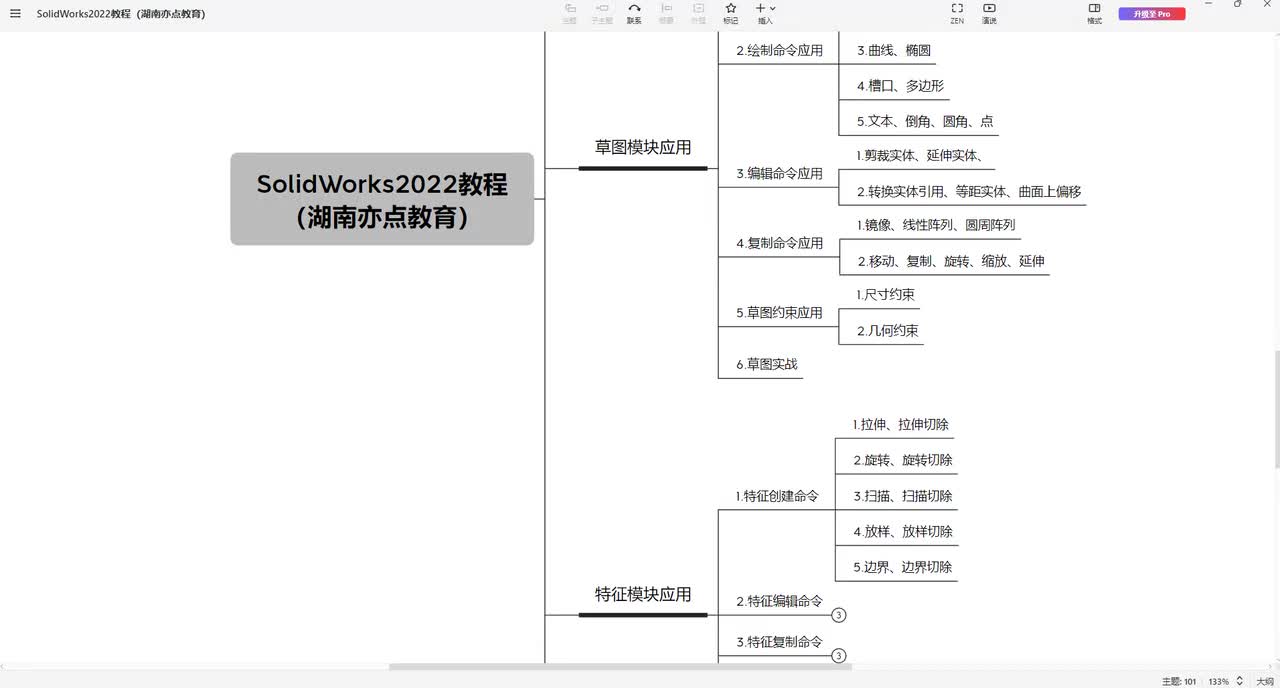Click the 2.旋转、旋转切除 subtopic
The width and height of the screenshot is (1280, 688).
pyautogui.click(x=902, y=460)
